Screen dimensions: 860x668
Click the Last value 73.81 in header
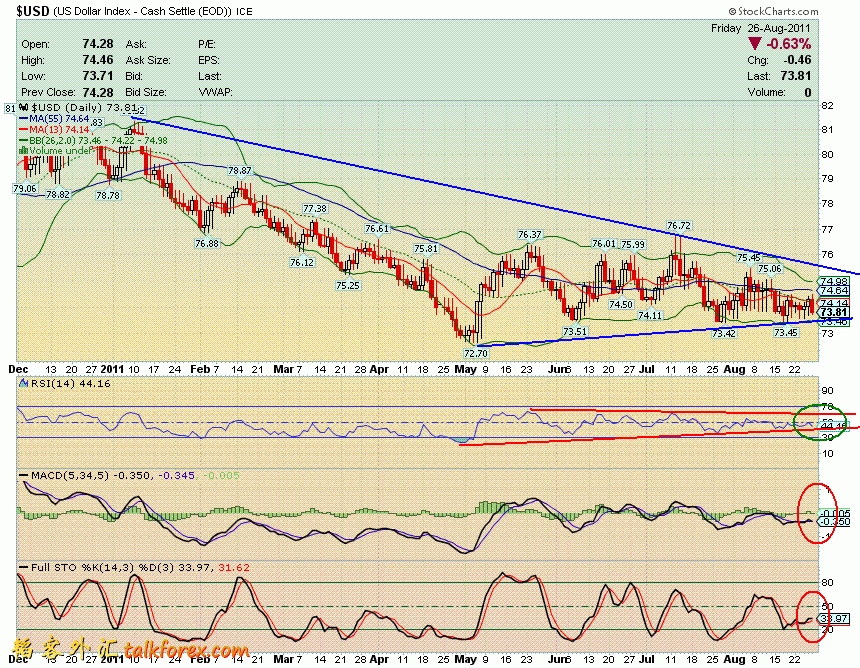[796, 76]
